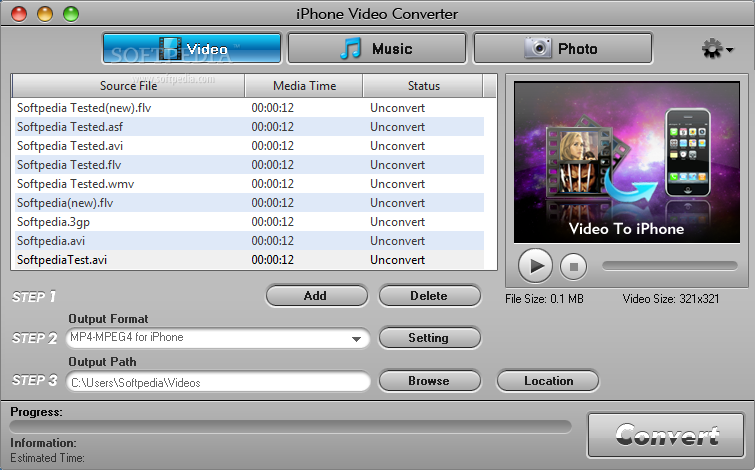Select the SoftpediaTest.avi row
This screenshot has height=470, width=755.
pyautogui.click(x=248, y=260)
